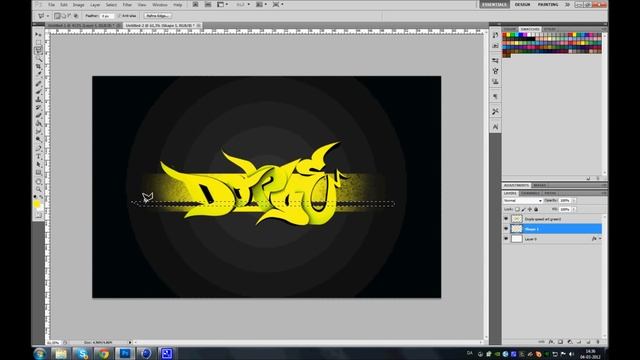This screenshot has width=640, height=360.
Task: Hide the selected Shape 1 layer eye
Action: point(506,229)
